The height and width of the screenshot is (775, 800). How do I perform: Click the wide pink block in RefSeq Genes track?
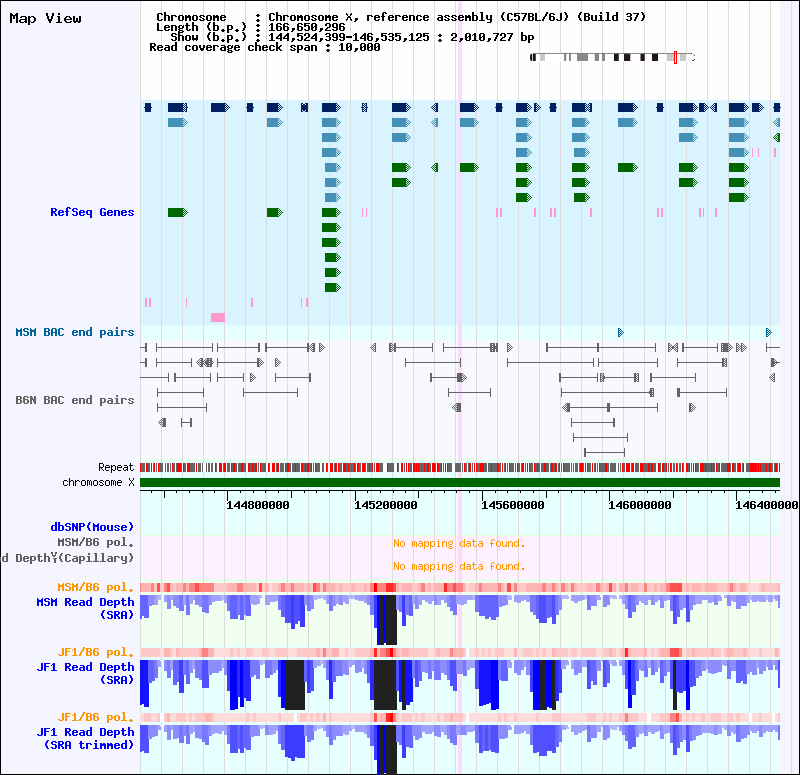point(218,317)
